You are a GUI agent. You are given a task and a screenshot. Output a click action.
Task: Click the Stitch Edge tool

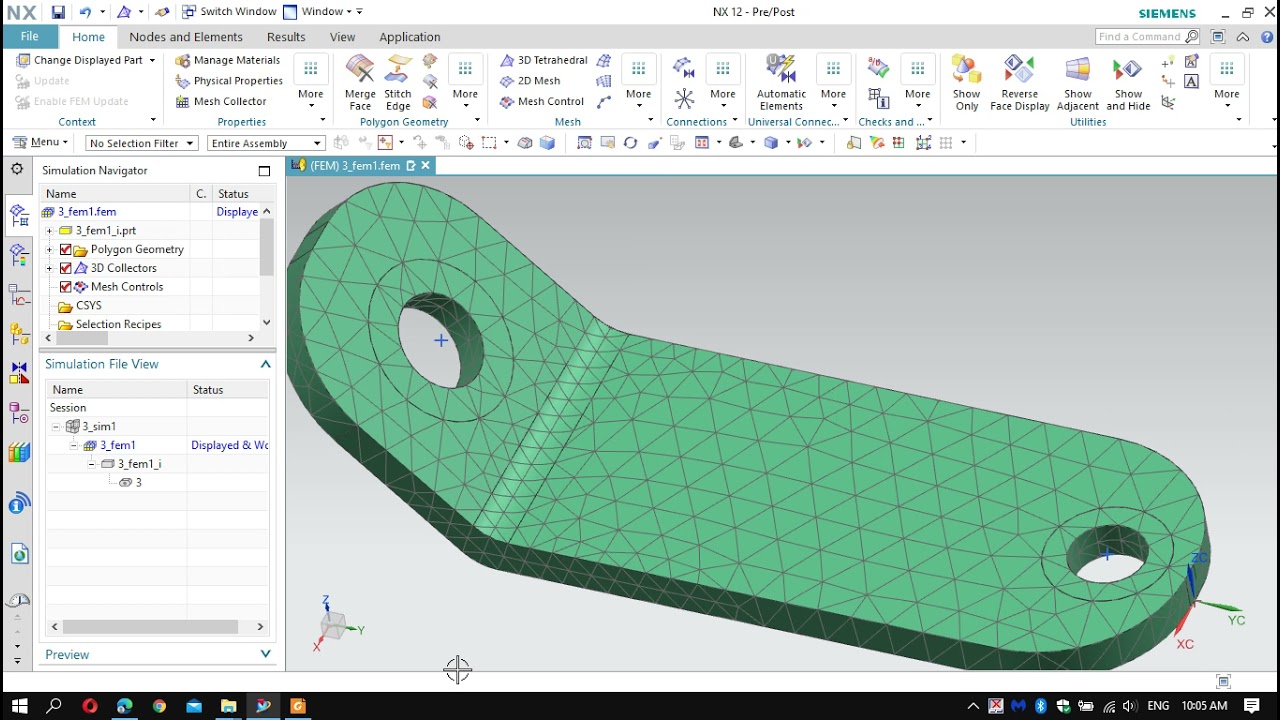pos(398,83)
